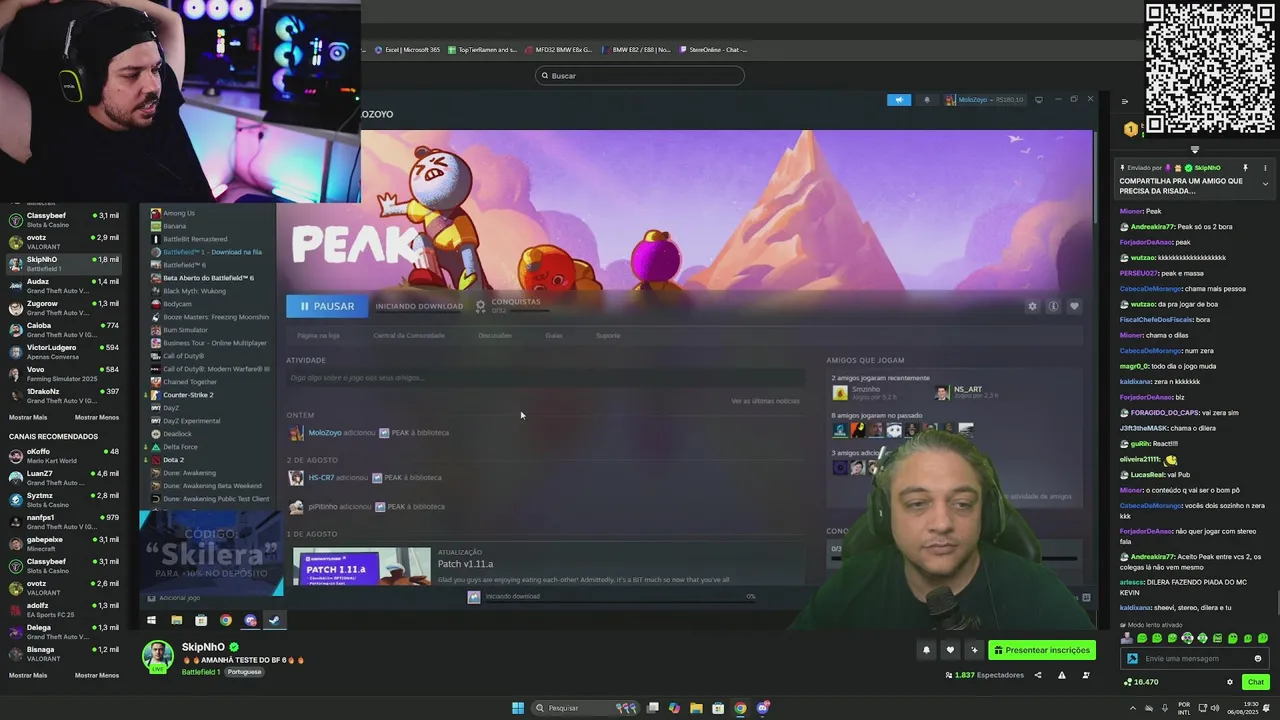Click the activity status input field
This screenshot has height=720, width=1280.
[x=545, y=378]
